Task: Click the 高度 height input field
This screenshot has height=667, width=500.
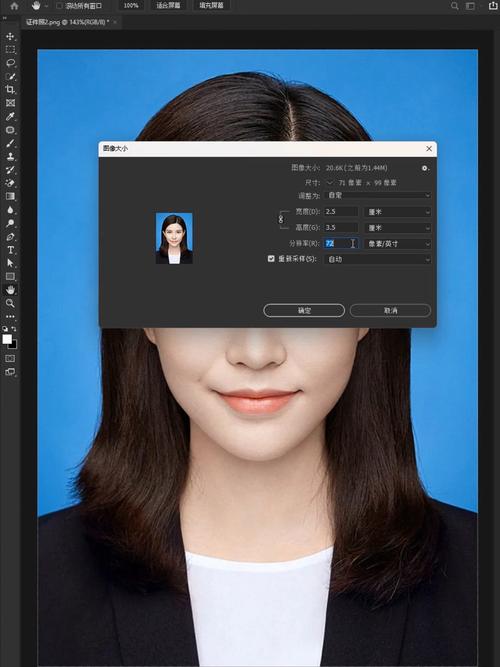Action: pyautogui.click(x=341, y=228)
